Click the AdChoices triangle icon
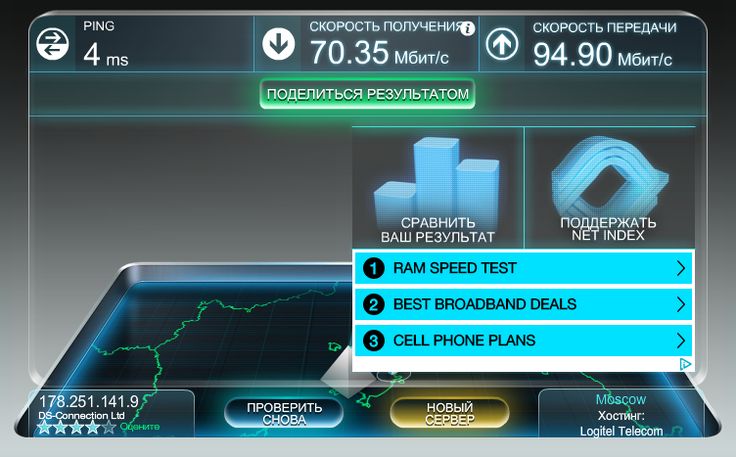This screenshot has height=457, width=736. [685, 364]
